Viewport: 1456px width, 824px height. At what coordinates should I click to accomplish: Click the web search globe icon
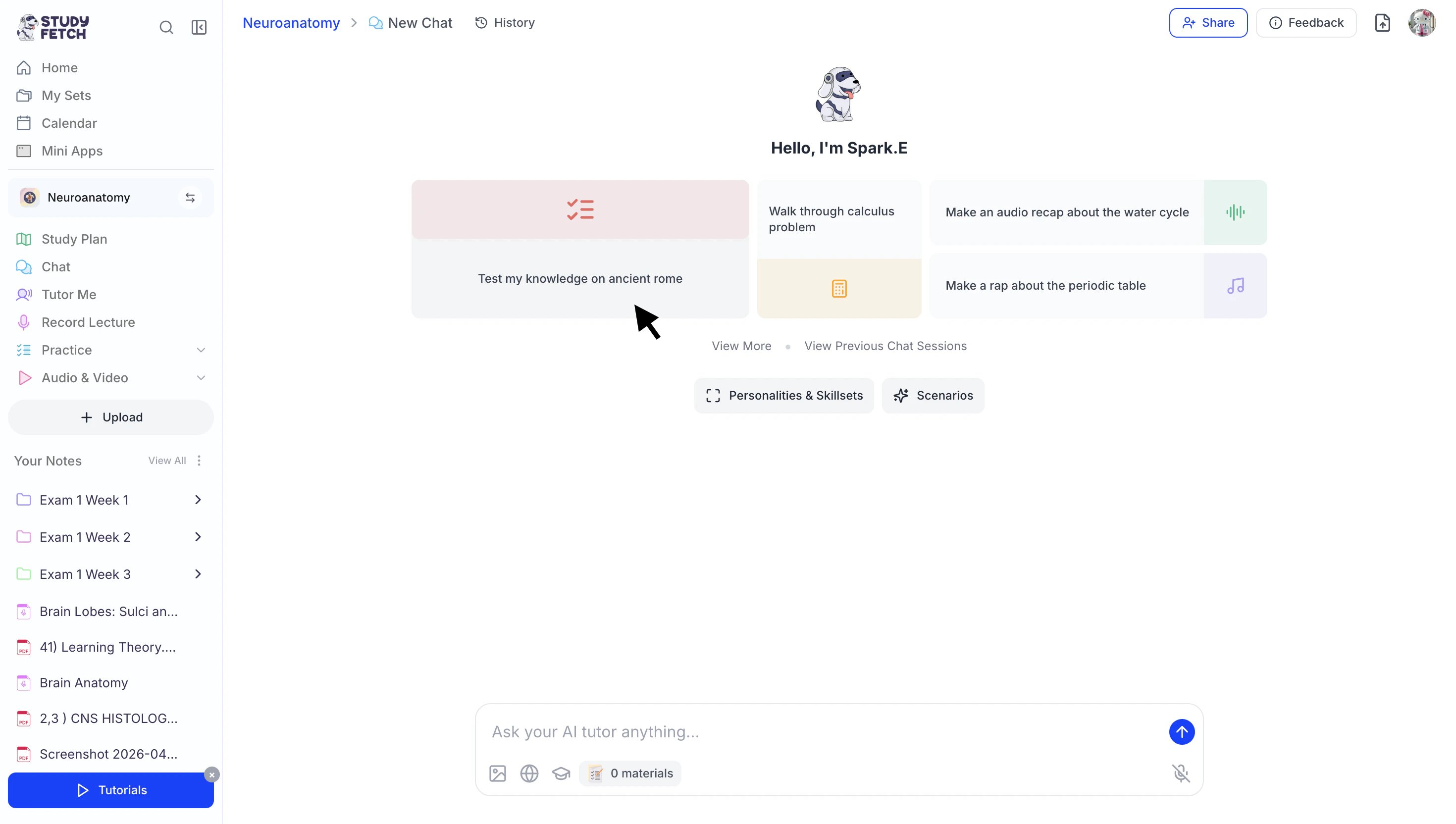(x=529, y=773)
